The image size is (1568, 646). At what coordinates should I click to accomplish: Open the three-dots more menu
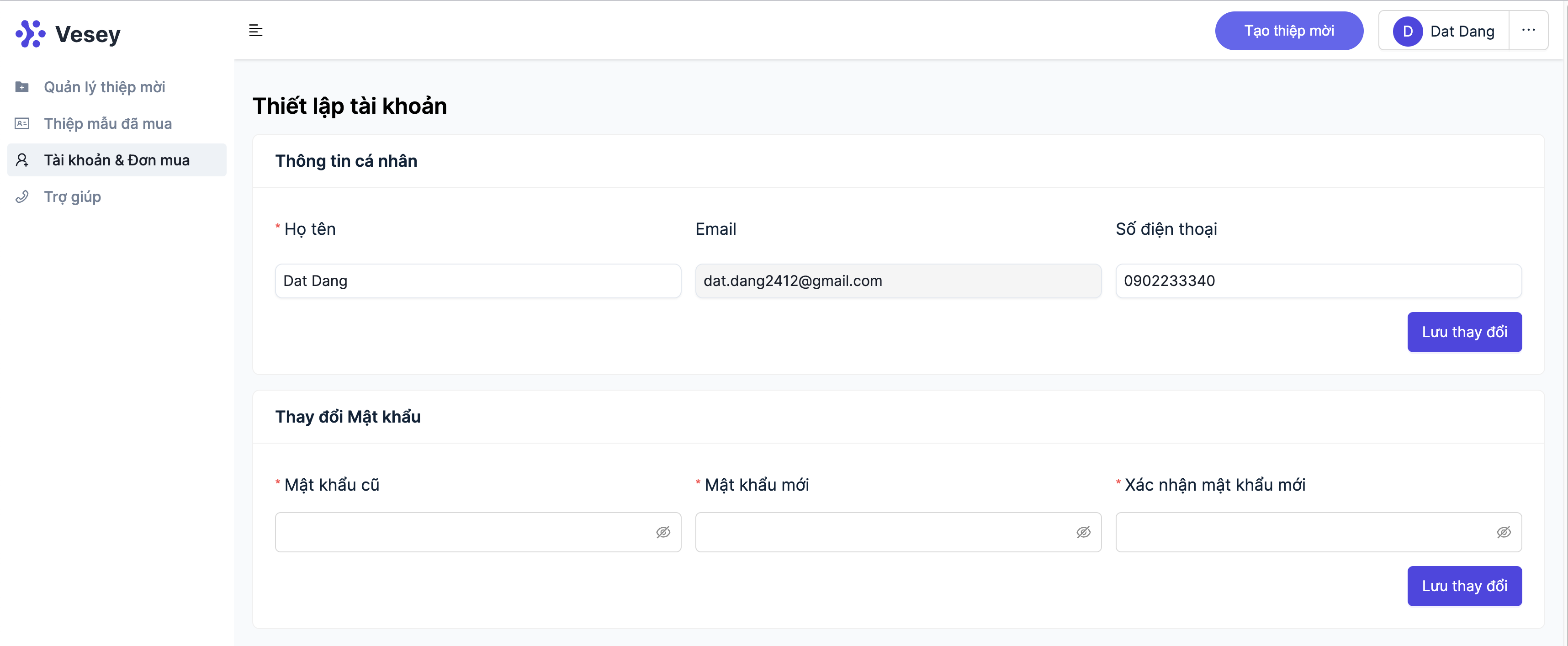point(1528,31)
